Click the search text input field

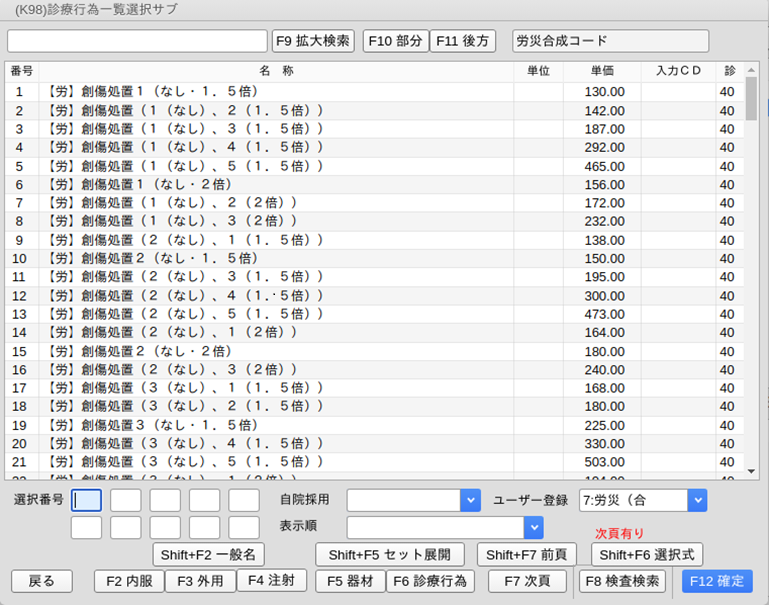tap(137, 41)
